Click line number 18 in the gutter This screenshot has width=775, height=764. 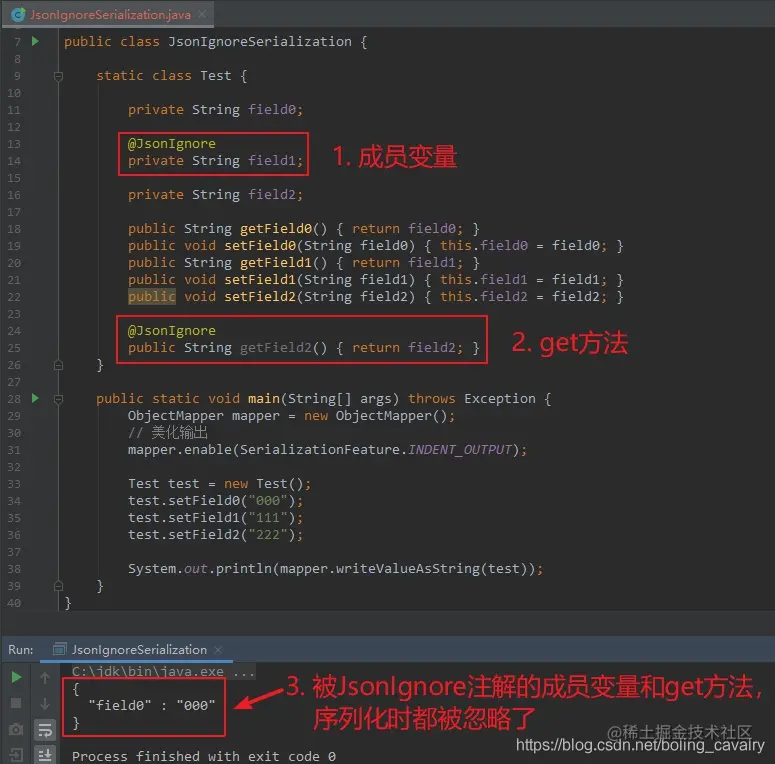click(x=14, y=229)
